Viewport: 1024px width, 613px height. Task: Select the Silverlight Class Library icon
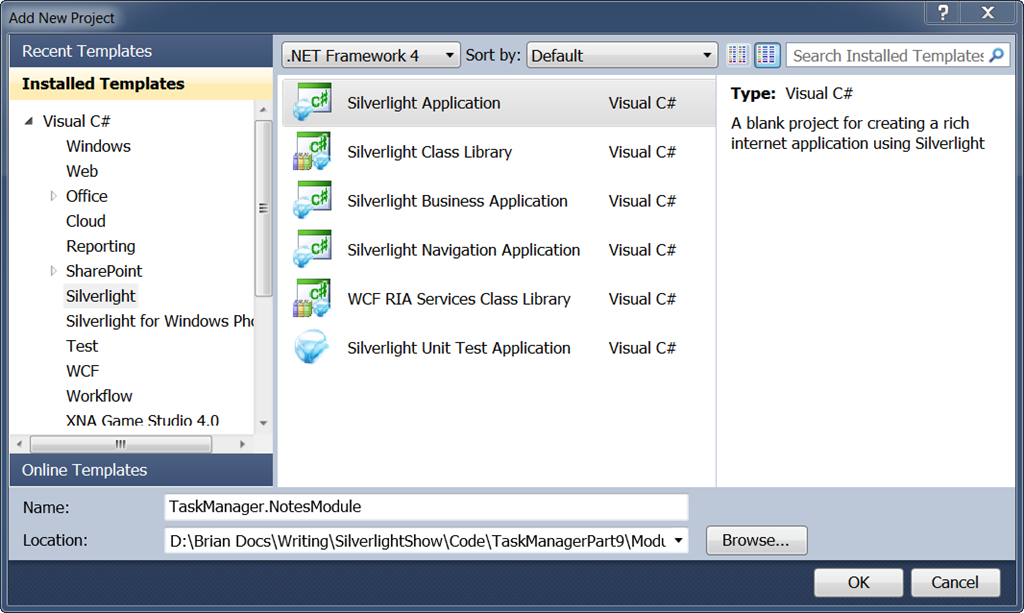coord(312,151)
